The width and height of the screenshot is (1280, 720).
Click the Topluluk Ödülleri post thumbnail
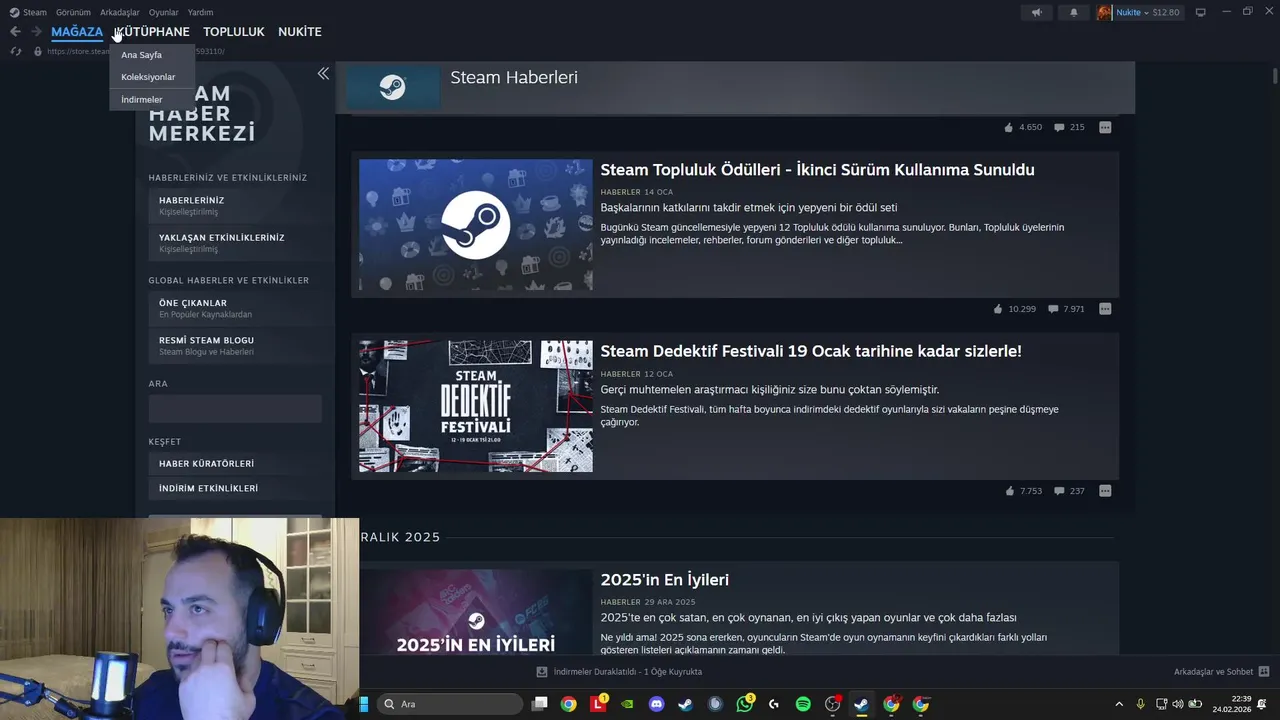pyautogui.click(x=476, y=225)
